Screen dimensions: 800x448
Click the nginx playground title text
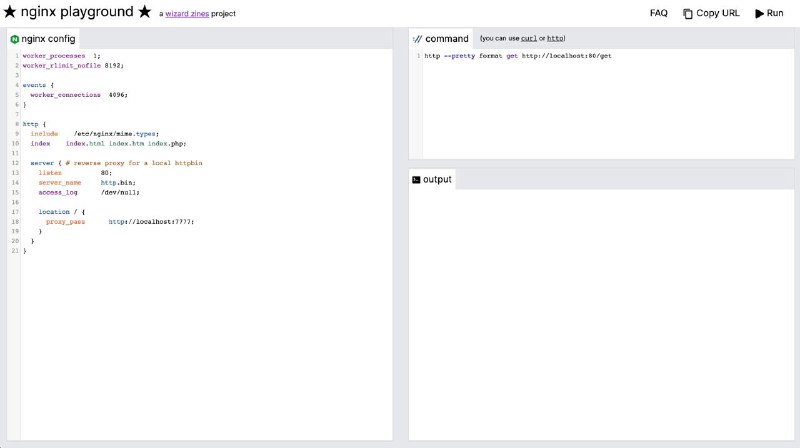pos(77,12)
